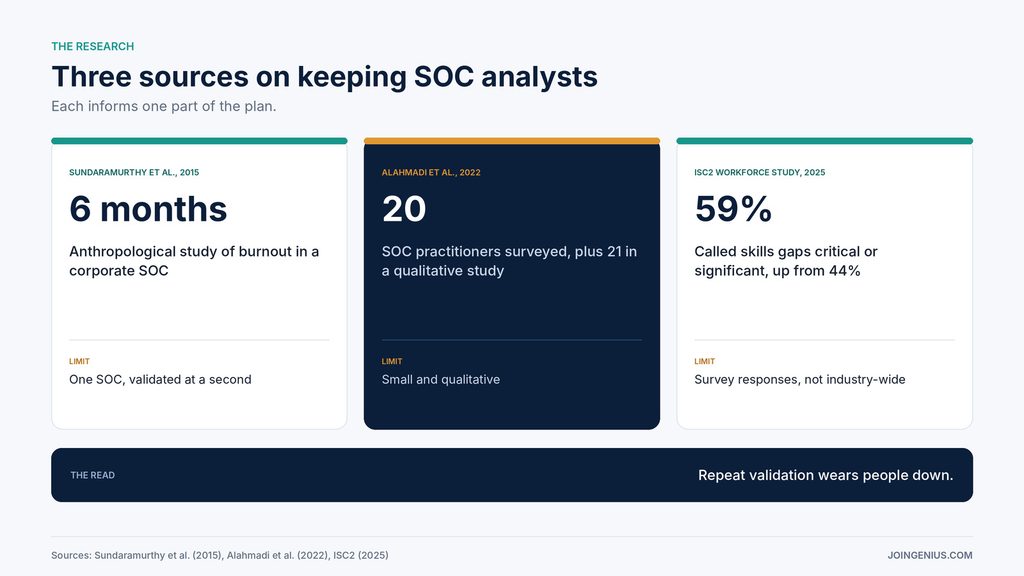Image resolution: width=1024 pixels, height=576 pixels.
Task: Click the 'THE READ' label
Action: coord(93,475)
